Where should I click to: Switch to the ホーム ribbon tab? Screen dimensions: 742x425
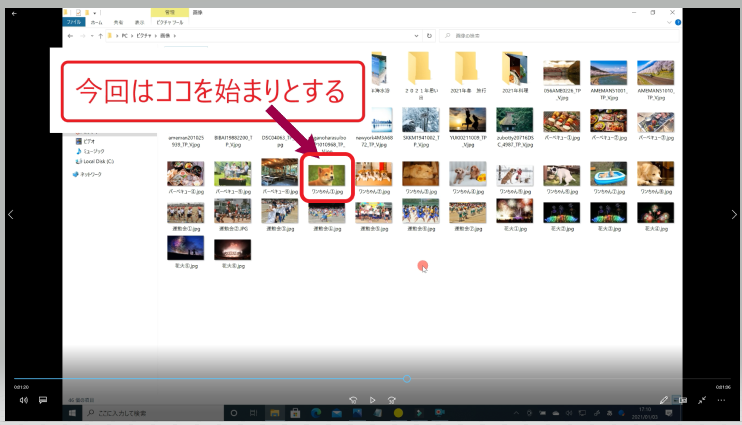click(x=96, y=22)
